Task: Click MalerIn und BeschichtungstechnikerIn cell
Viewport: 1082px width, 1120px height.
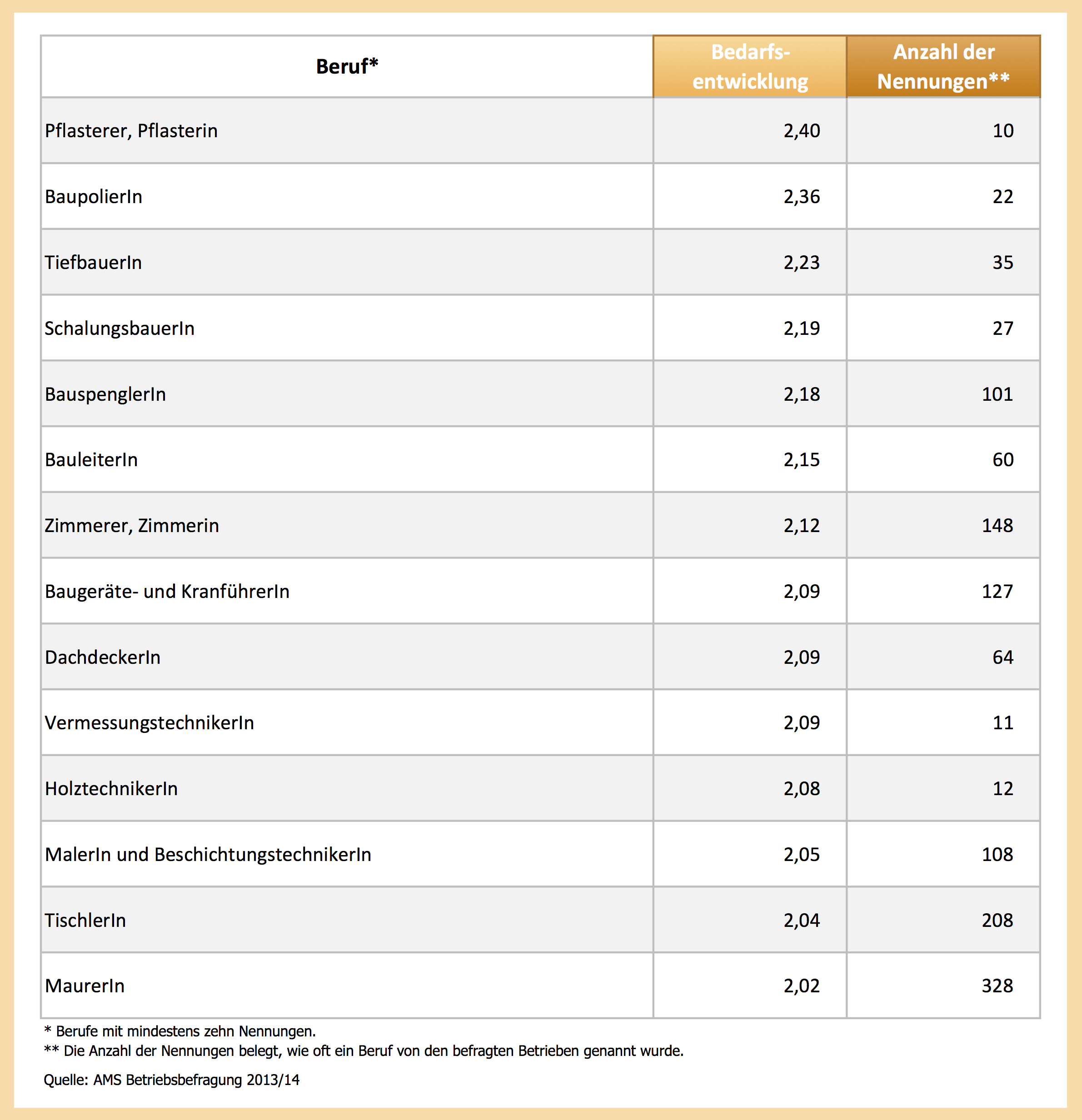Action: 208,854
